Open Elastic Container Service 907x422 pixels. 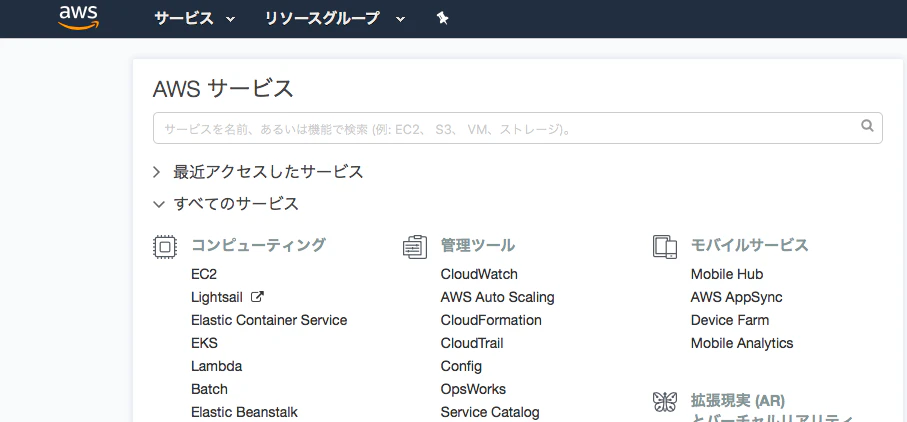[269, 320]
